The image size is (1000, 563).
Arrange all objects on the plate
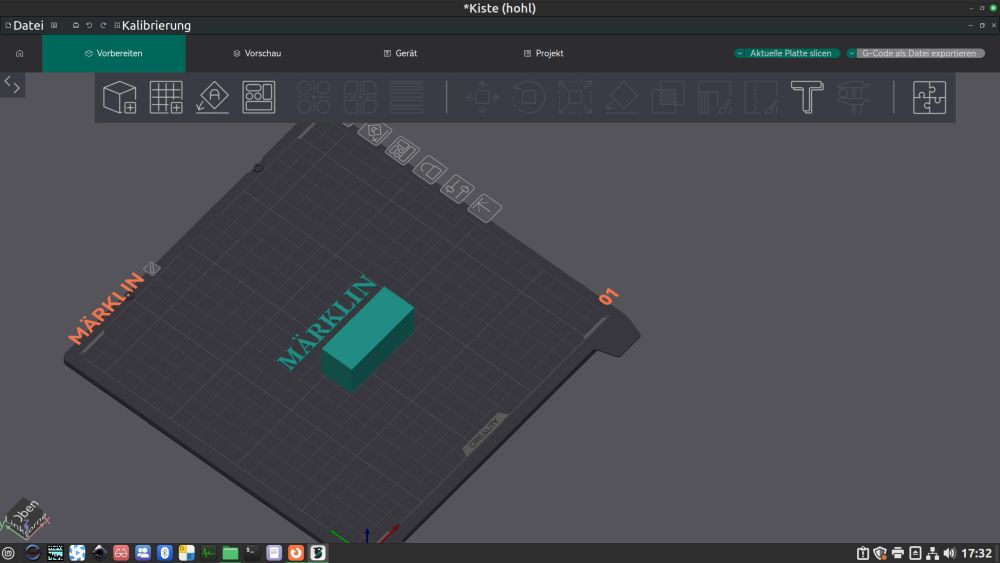click(x=259, y=97)
